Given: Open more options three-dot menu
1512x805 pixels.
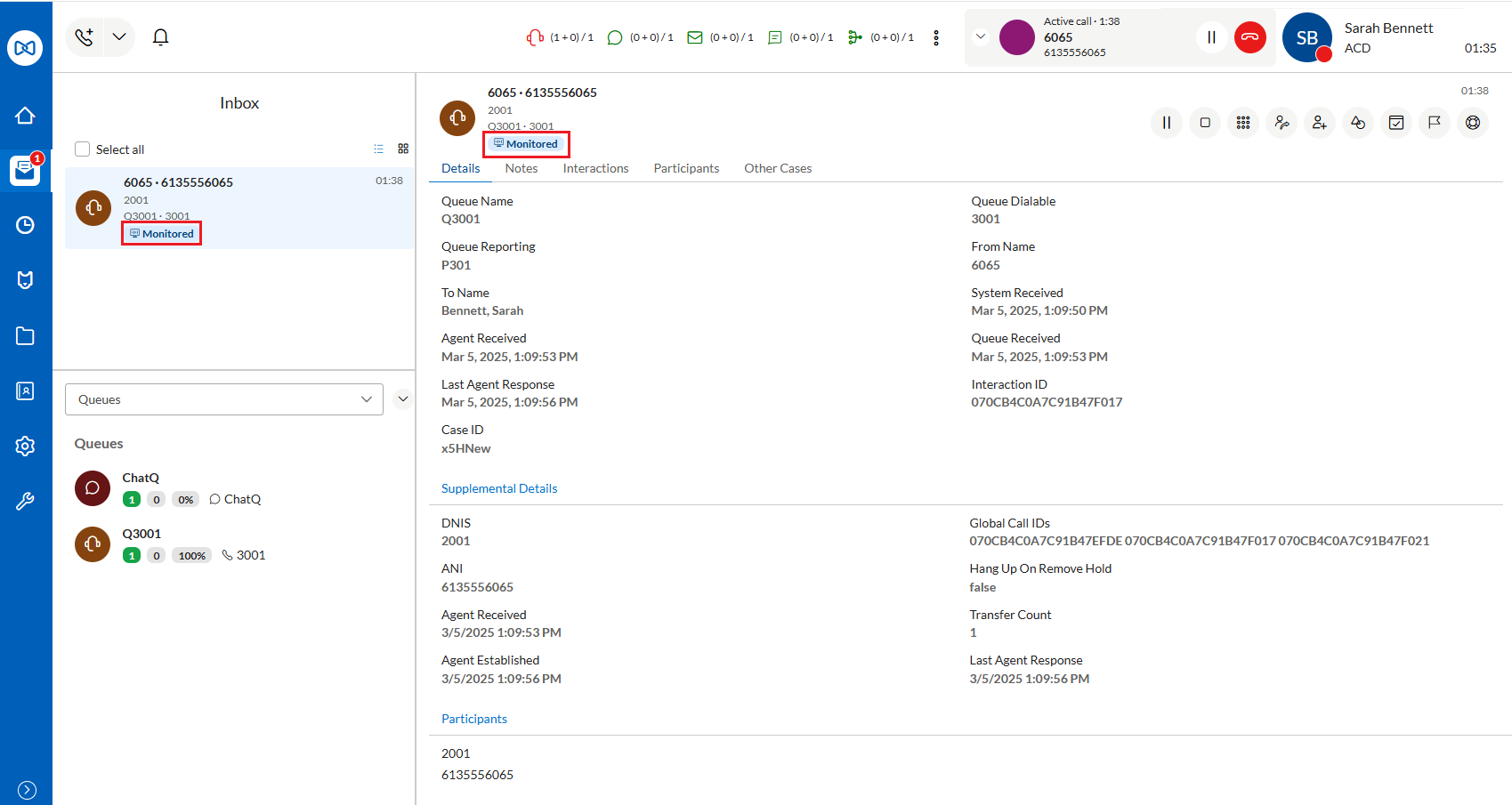Looking at the screenshot, I should 935,37.
